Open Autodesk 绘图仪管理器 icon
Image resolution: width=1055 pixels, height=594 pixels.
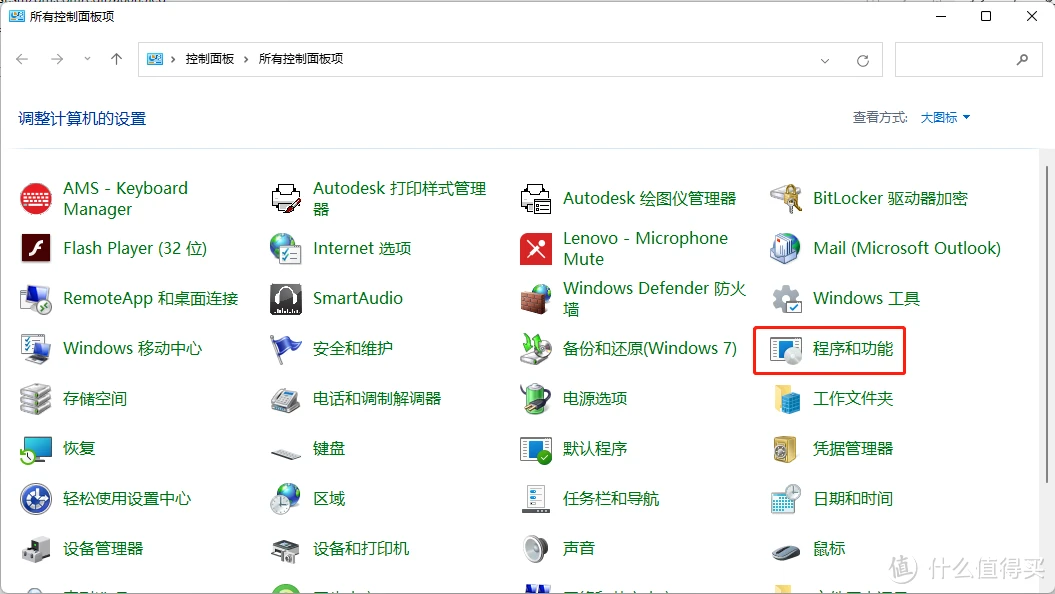536,198
